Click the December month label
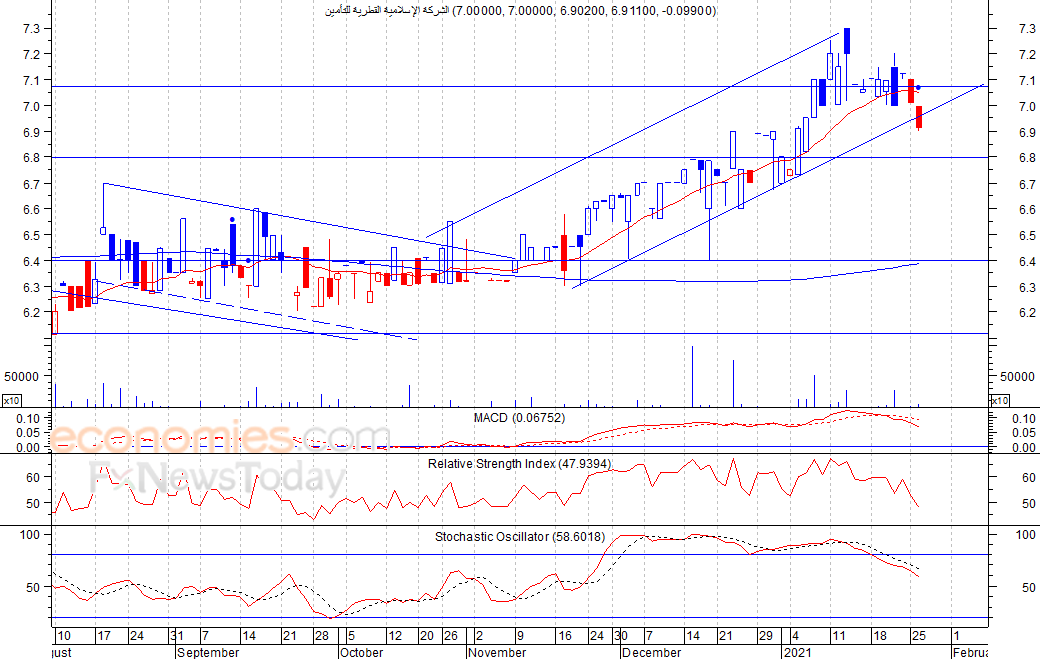The height and width of the screenshot is (659, 1040). coord(651,652)
